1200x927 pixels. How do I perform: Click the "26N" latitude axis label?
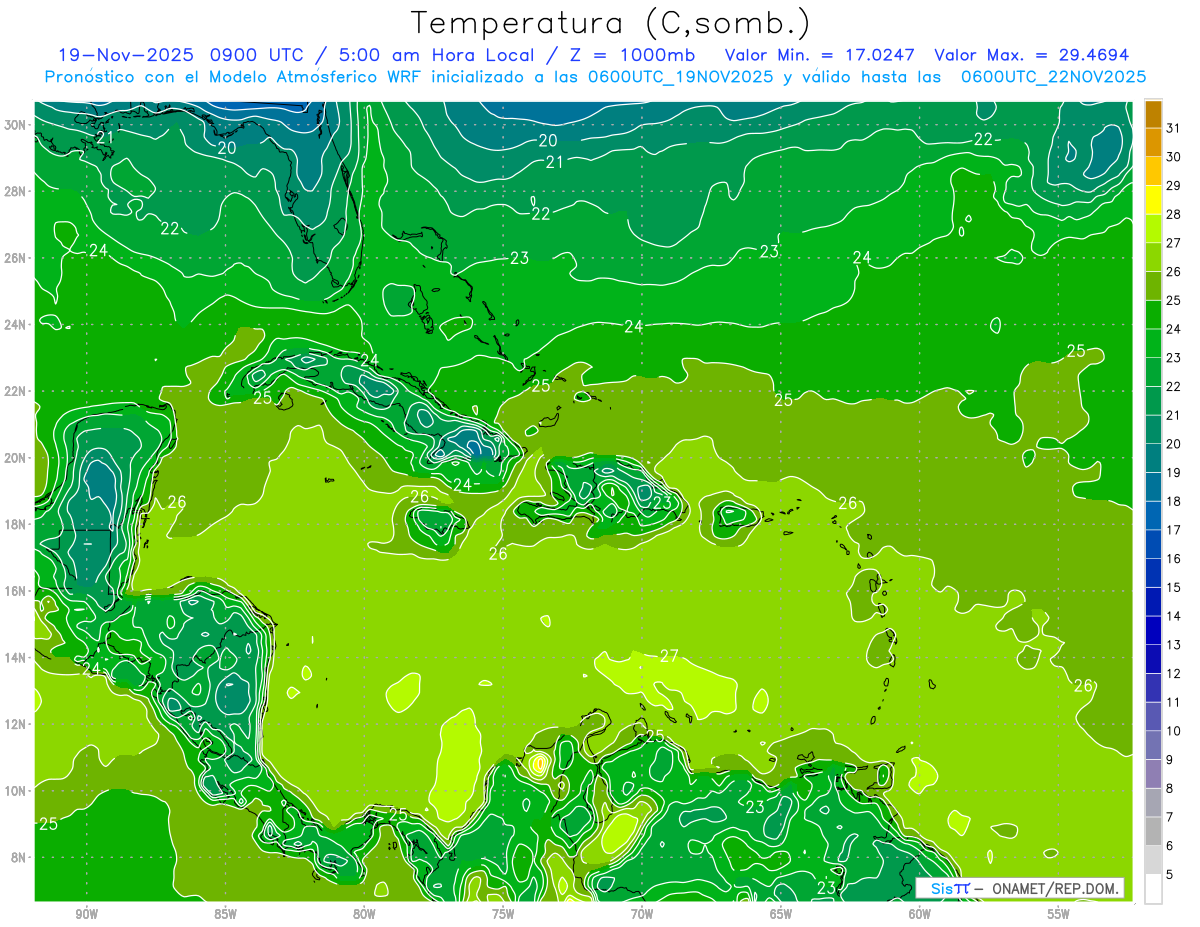17,258
